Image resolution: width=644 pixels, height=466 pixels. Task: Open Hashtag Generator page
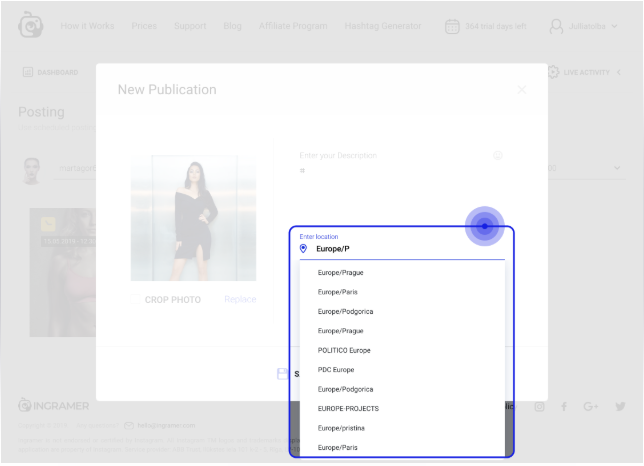click(383, 26)
